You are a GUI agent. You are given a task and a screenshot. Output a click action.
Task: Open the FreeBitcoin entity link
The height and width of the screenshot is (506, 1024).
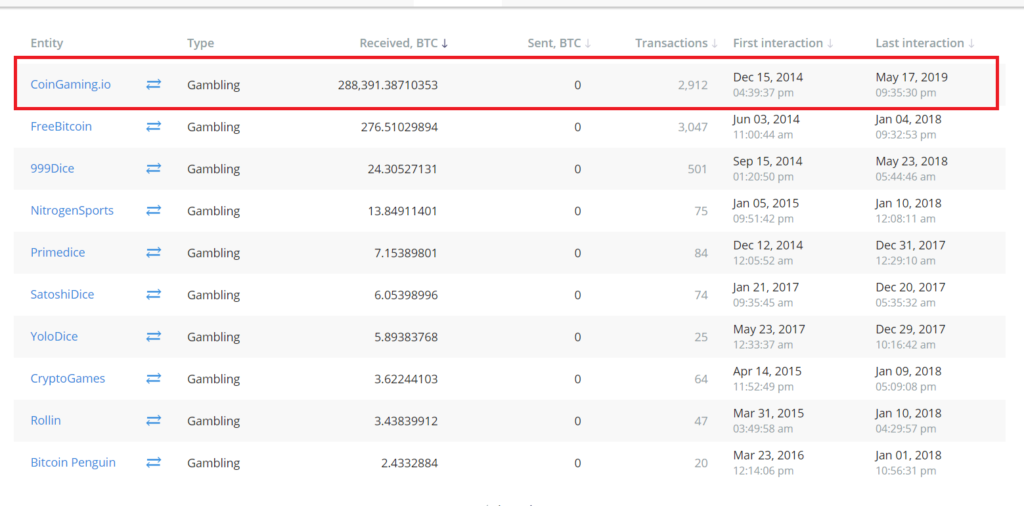(x=61, y=127)
